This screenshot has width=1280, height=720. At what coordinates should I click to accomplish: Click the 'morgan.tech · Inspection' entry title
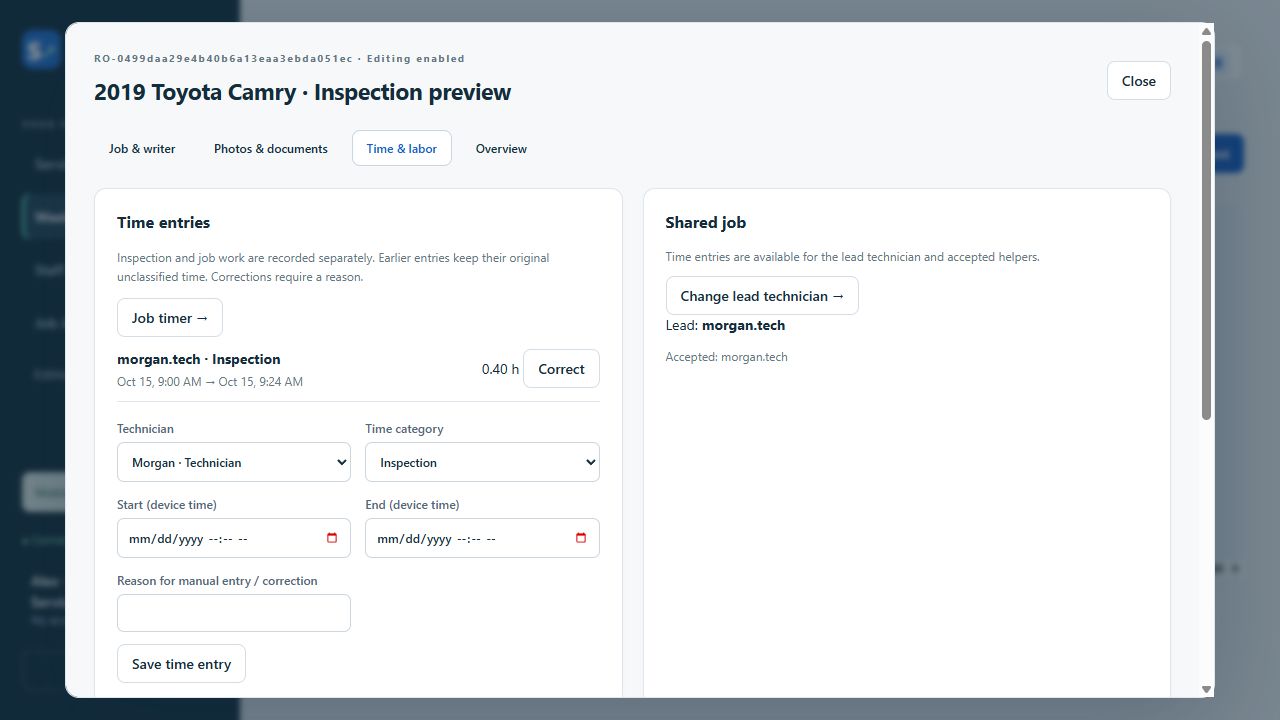pos(199,359)
